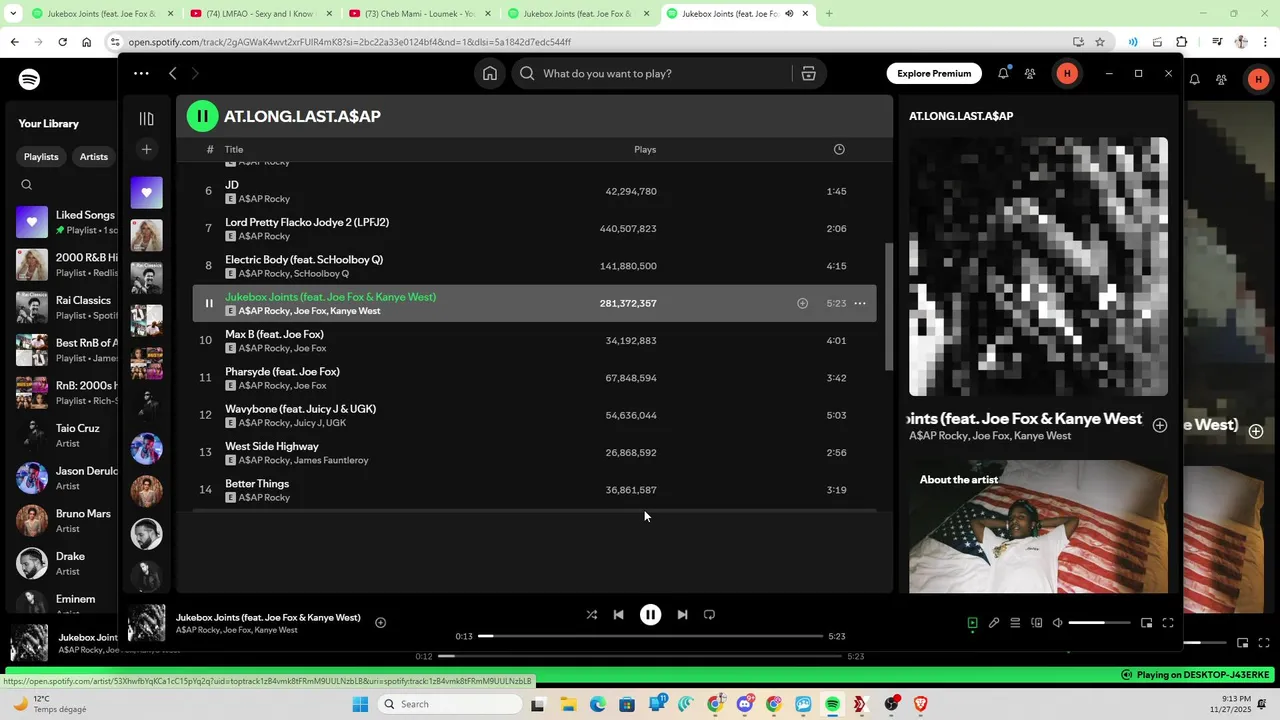Viewport: 1280px width, 720px height.
Task: Sort tracks by the Plays column header
Action: click(645, 149)
